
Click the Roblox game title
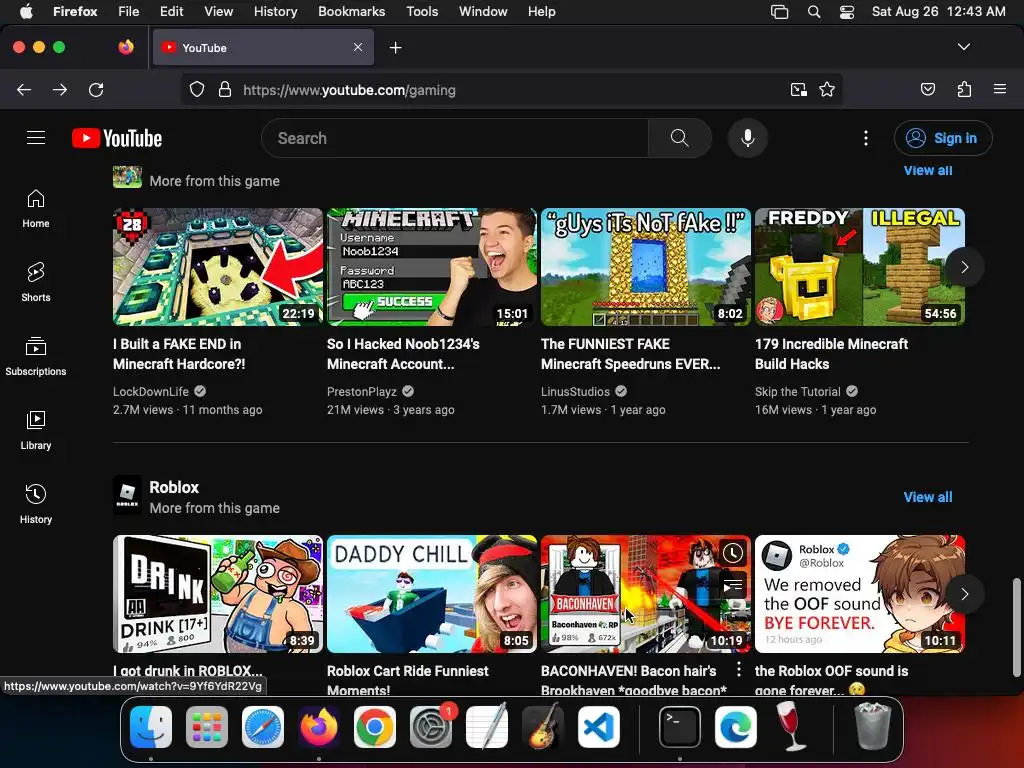click(x=174, y=487)
